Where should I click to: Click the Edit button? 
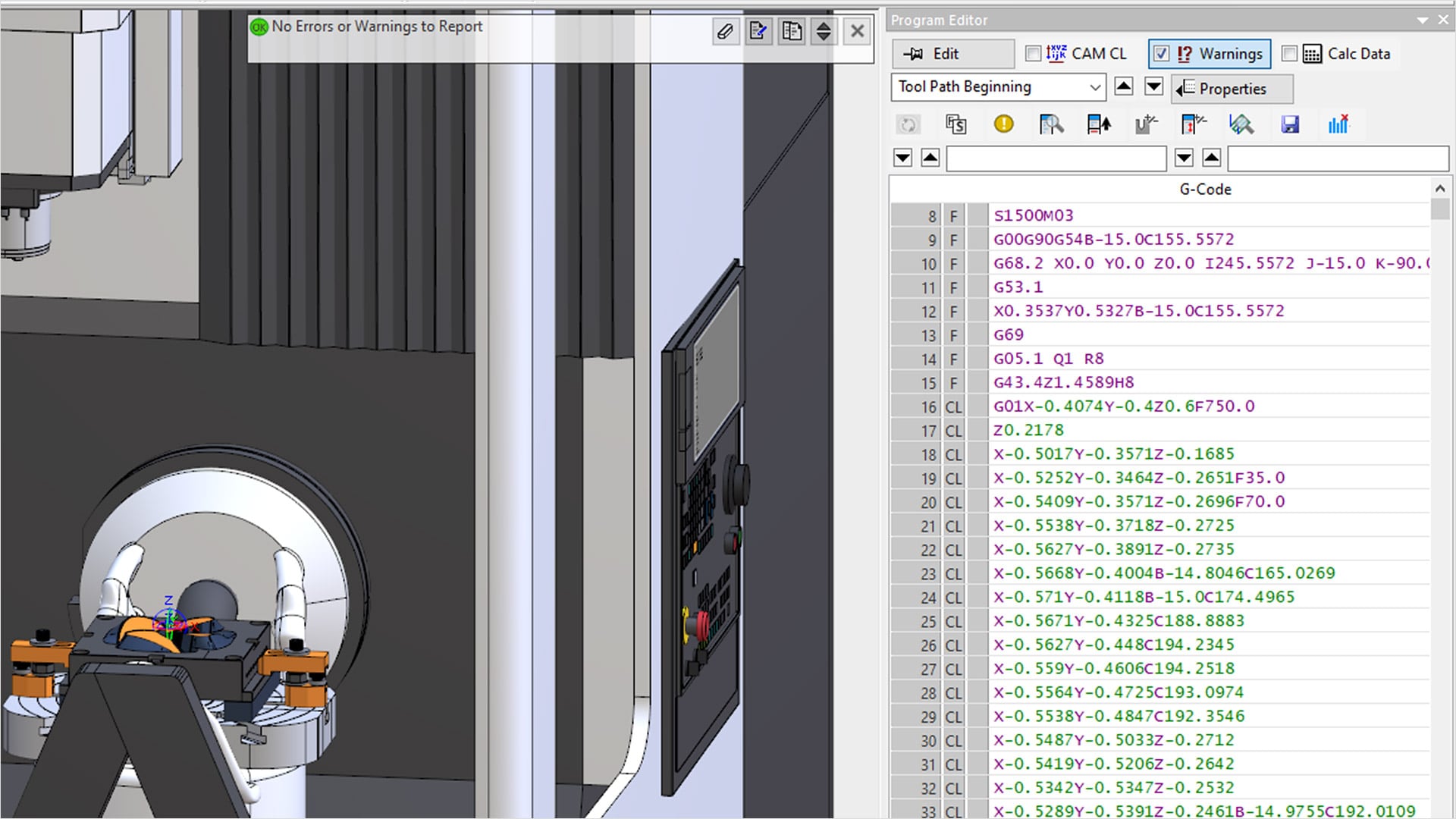(953, 54)
